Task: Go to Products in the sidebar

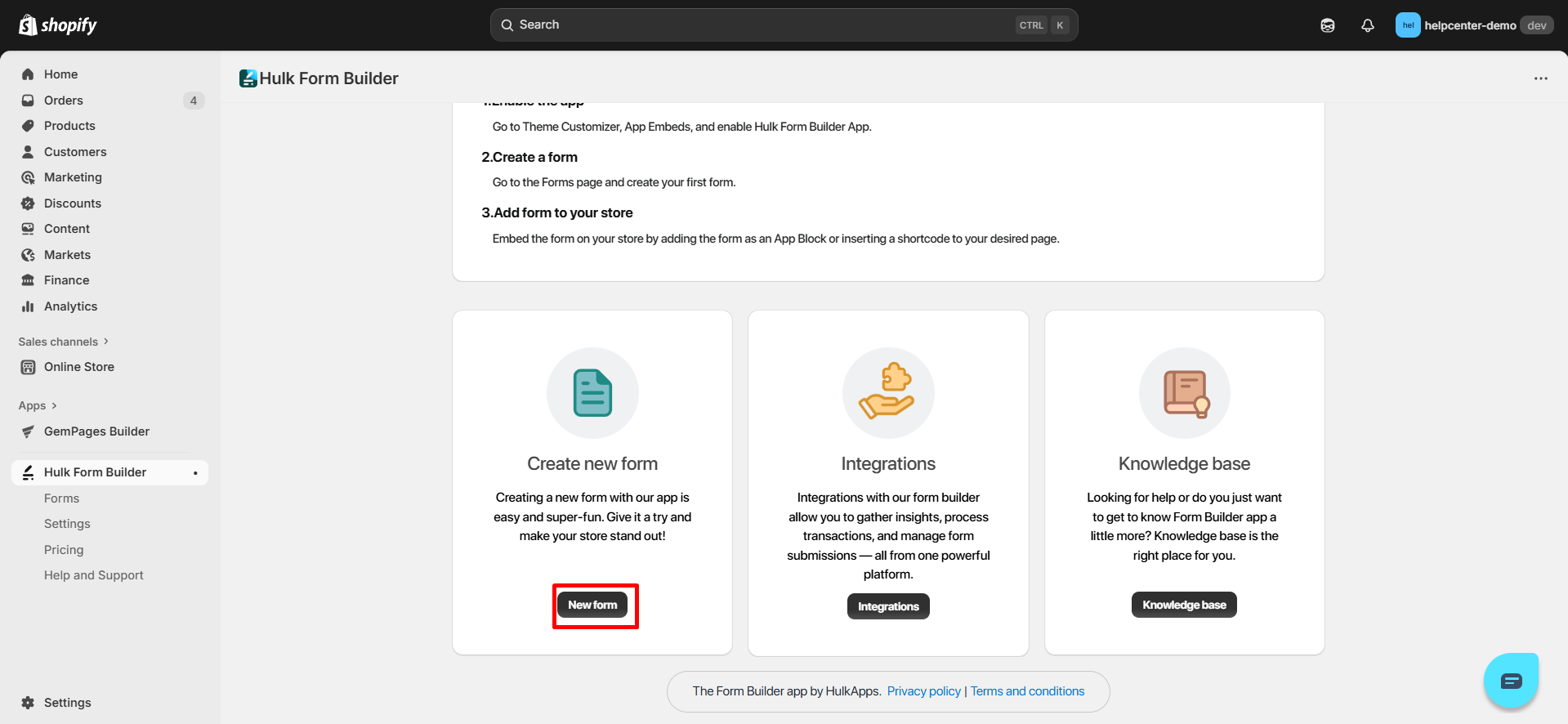Action: tap(69, 126)
